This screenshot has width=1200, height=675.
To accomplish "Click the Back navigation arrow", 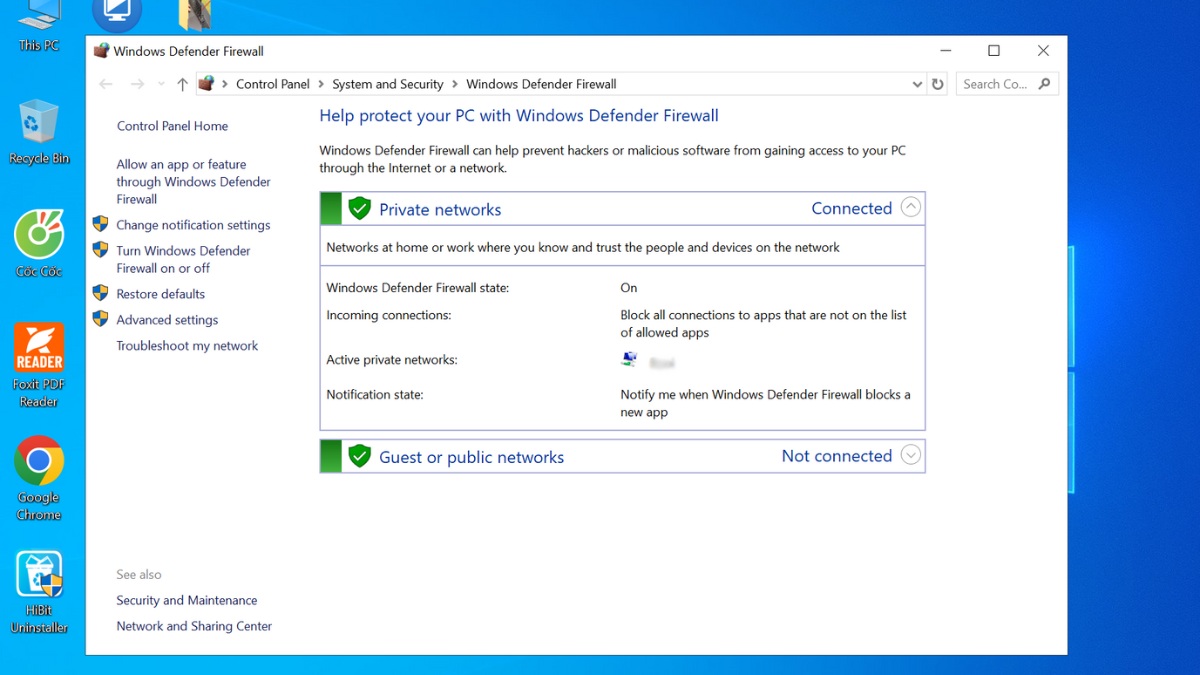I will pyautogui.click(x=106, y=84).
